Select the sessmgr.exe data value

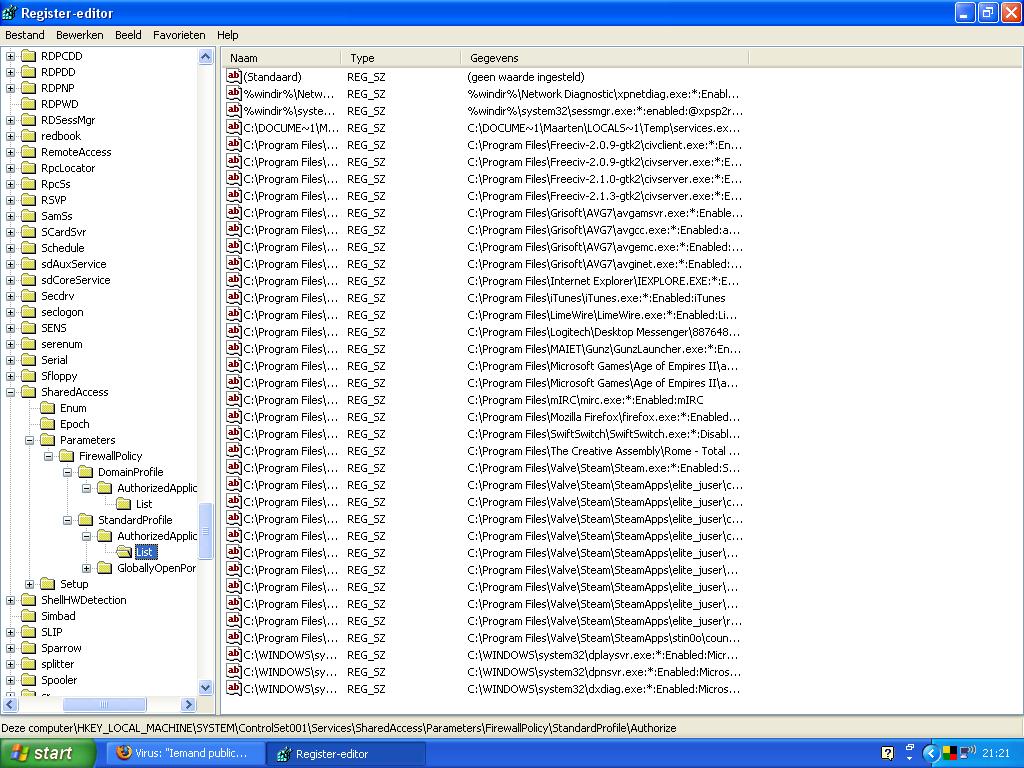(605, 112)
